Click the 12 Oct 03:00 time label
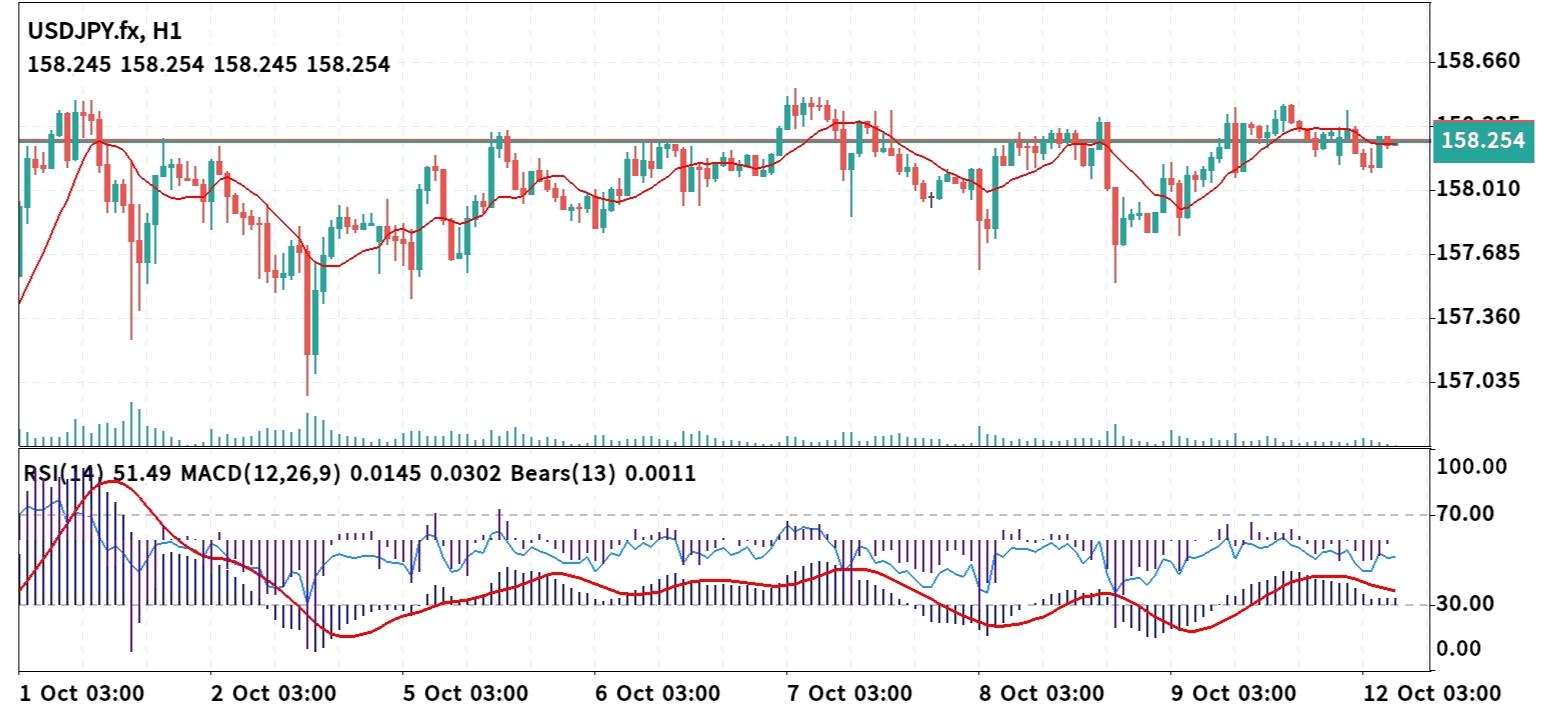Viewport: 1549px width, 720px height. click(x=1432, y=694)
